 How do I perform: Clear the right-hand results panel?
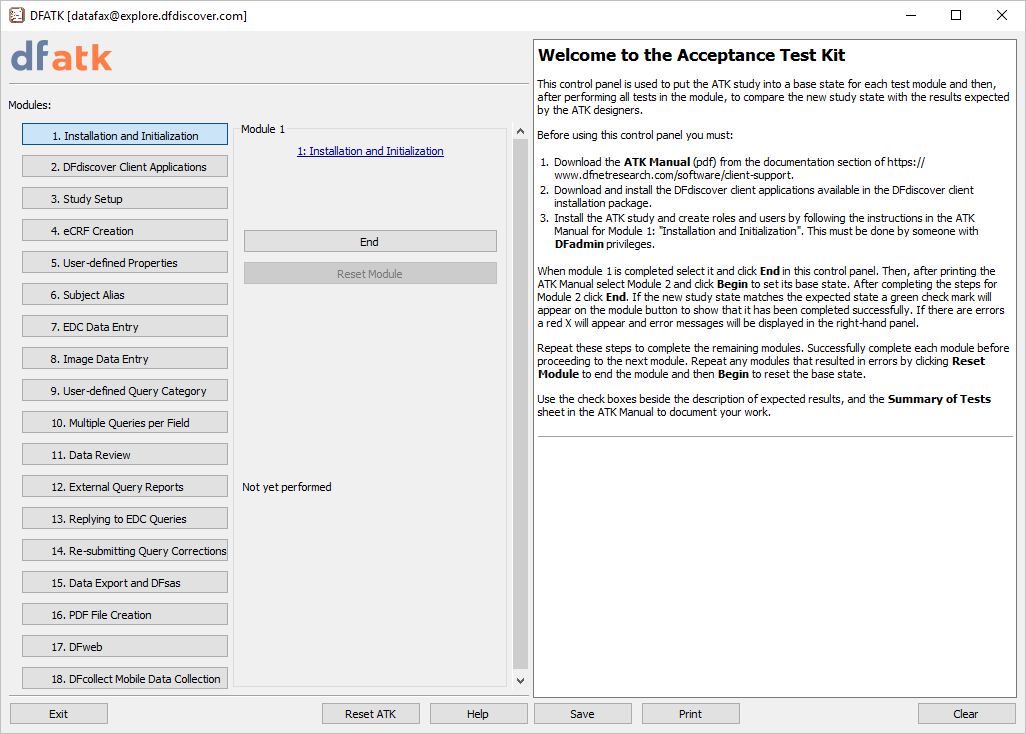[x=966, y=714]
